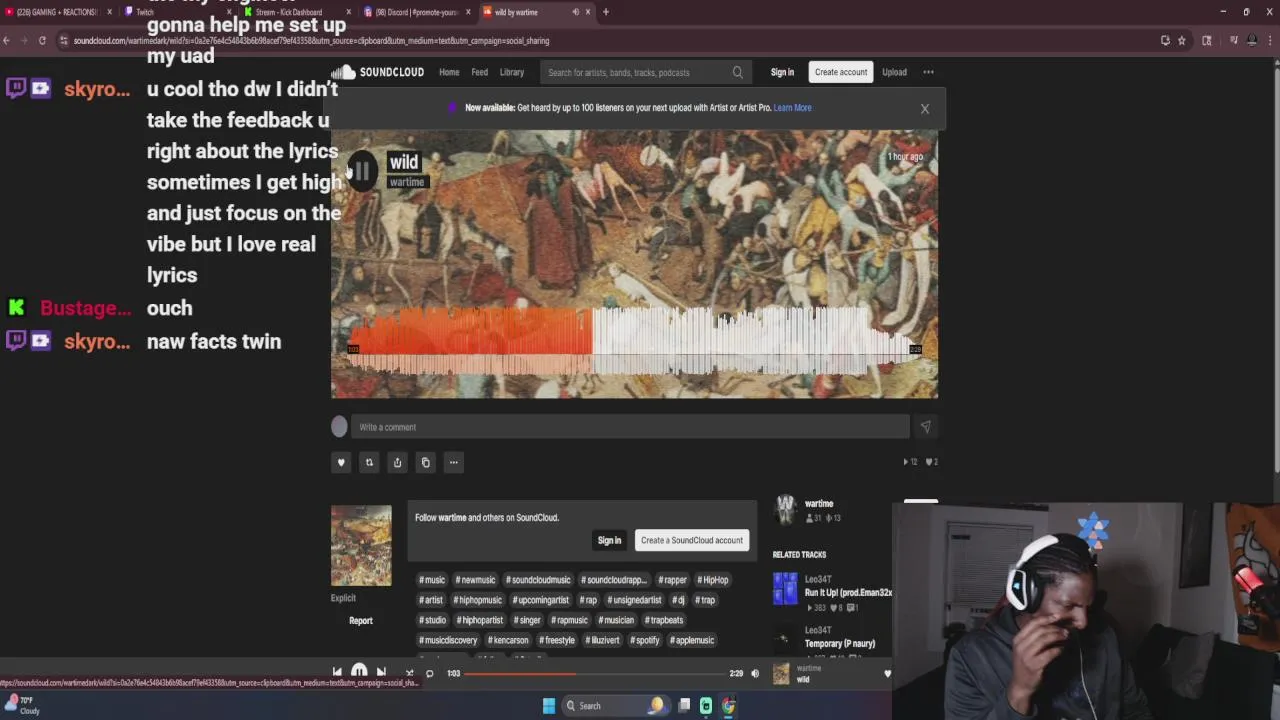
Task: Click the Write a comment field
Action: 632,427
